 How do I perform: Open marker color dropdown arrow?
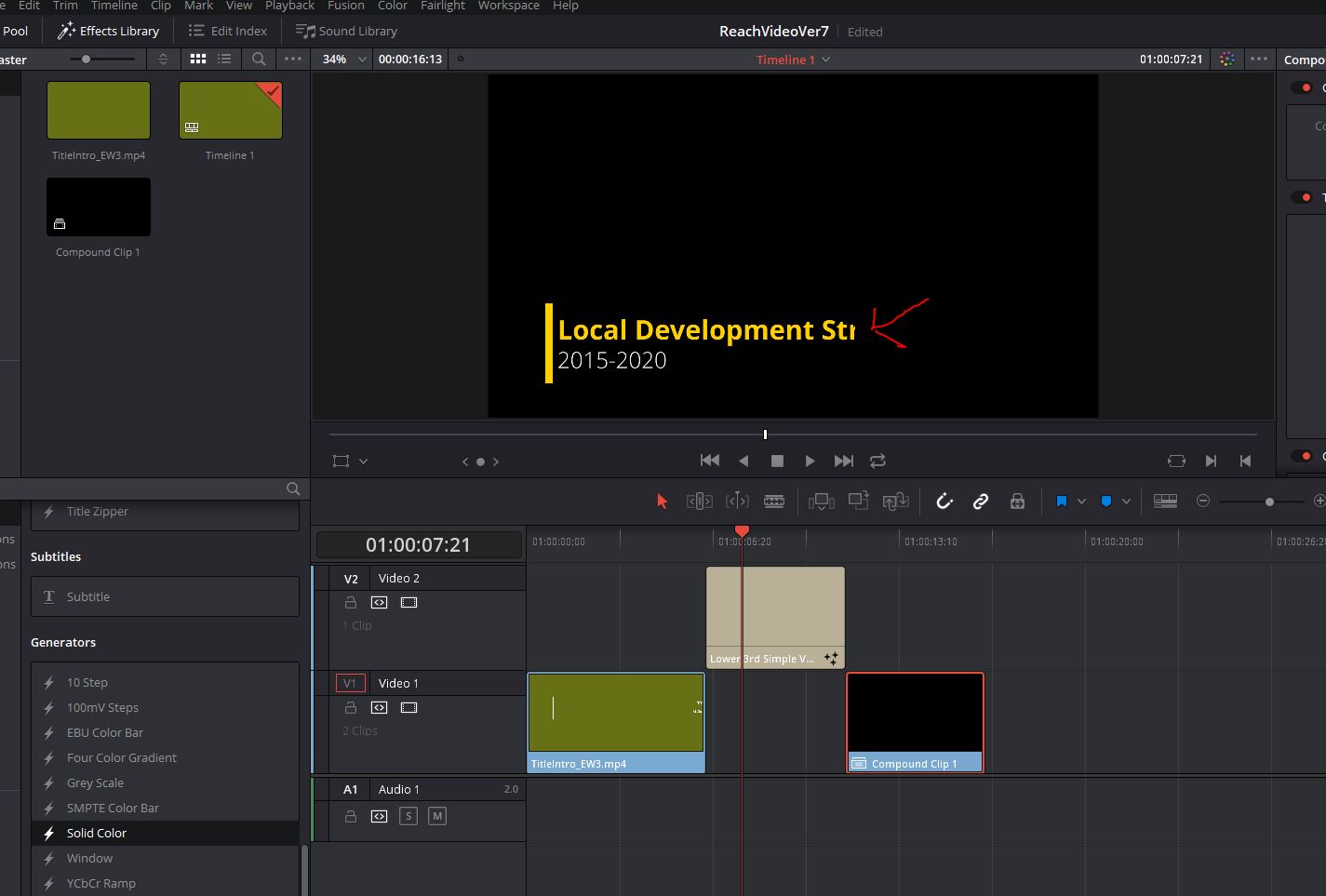[x=1126, y=501]
